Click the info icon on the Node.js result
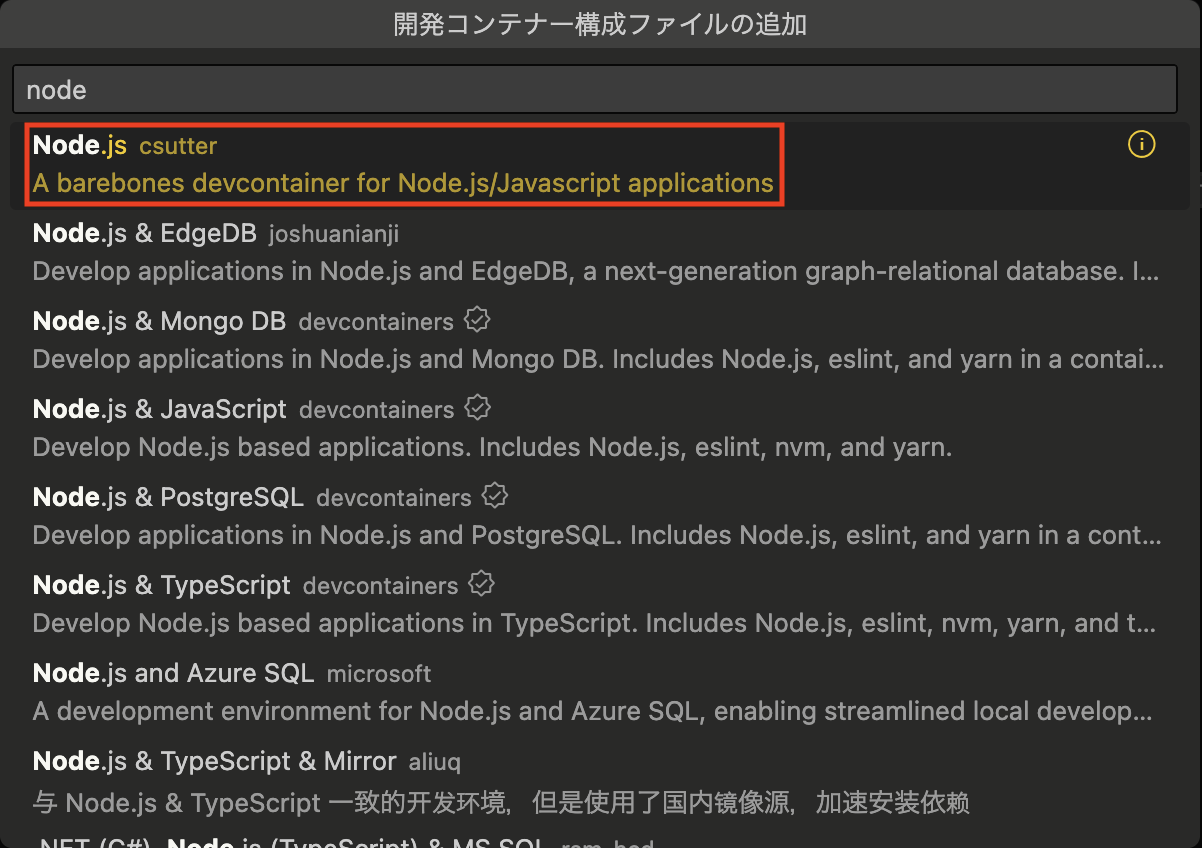The image size is (1202, 848). pos(1141,144)
